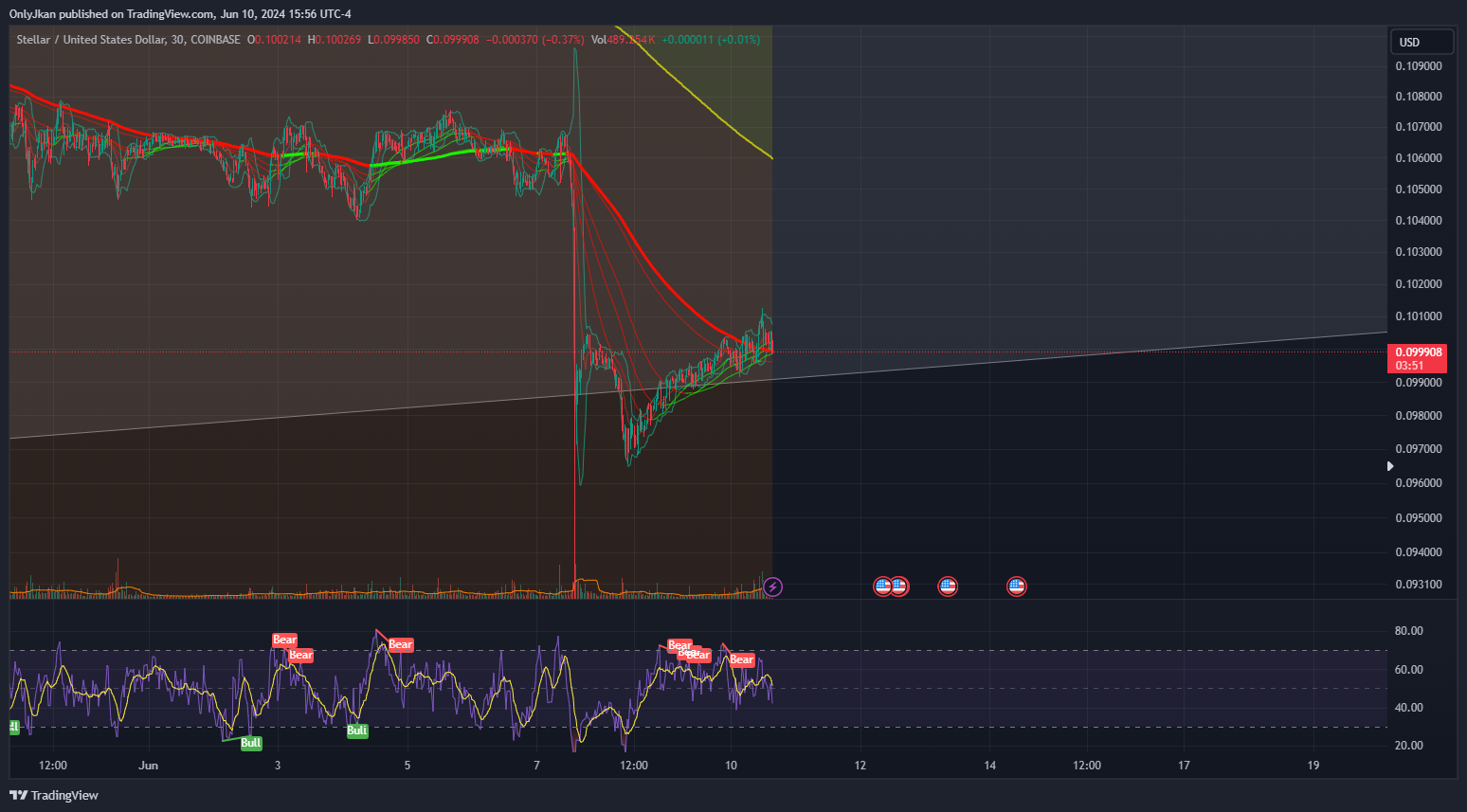This screenshot has height=812, width=1467.
Task: Click the 0.103000 price axis label
Action: tap(1419, 252)
